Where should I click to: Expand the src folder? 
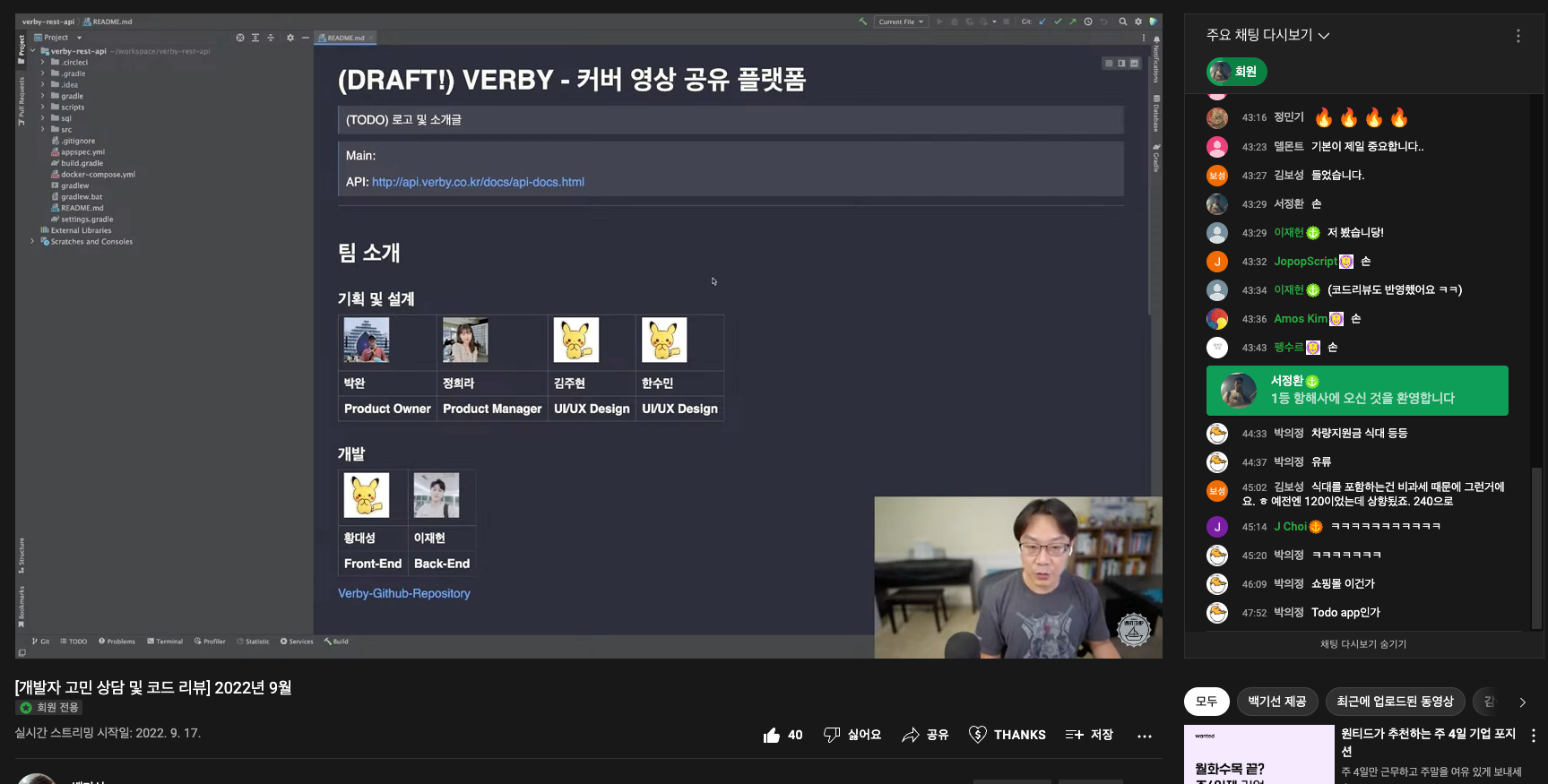click(x=42, y=130)
